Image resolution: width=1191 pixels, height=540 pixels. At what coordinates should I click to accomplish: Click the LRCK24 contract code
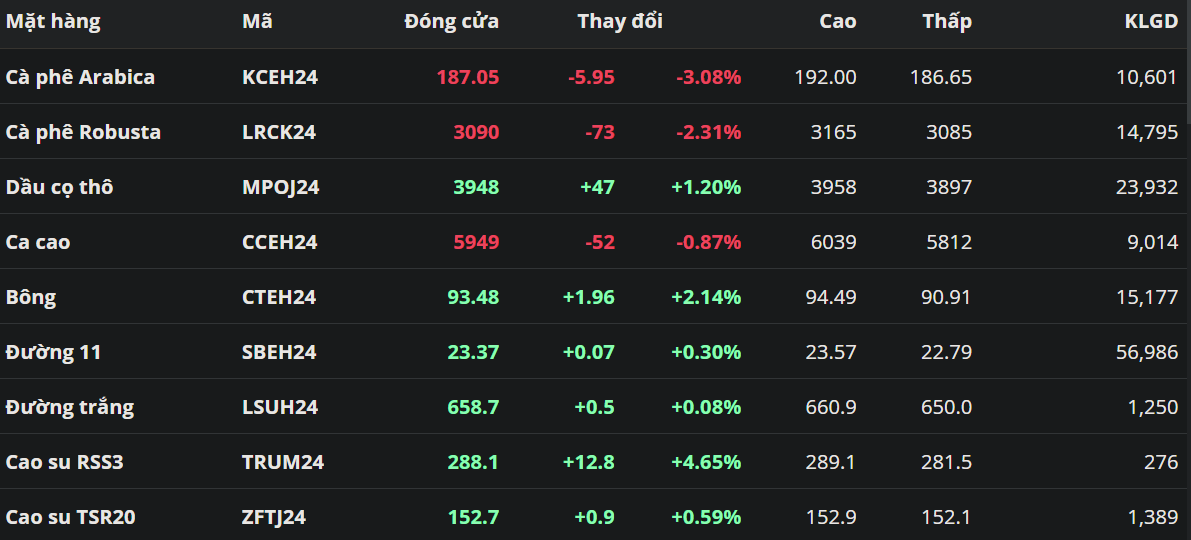279,132
